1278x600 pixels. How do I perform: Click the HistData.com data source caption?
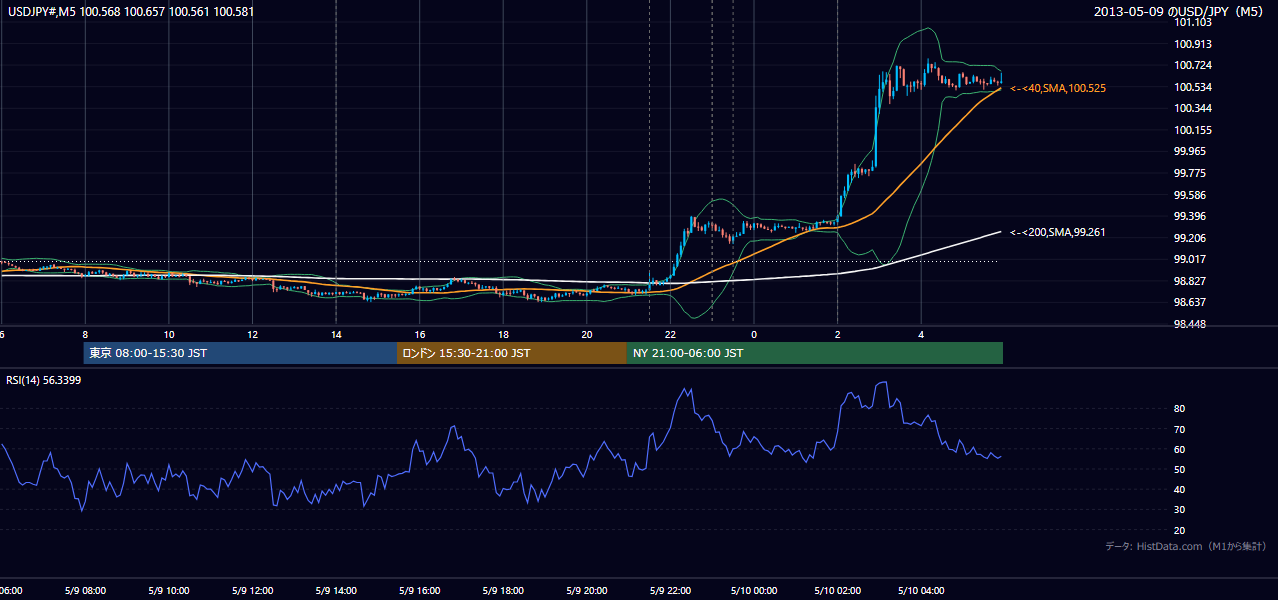pyautogui.click(x=1186, y=547)
